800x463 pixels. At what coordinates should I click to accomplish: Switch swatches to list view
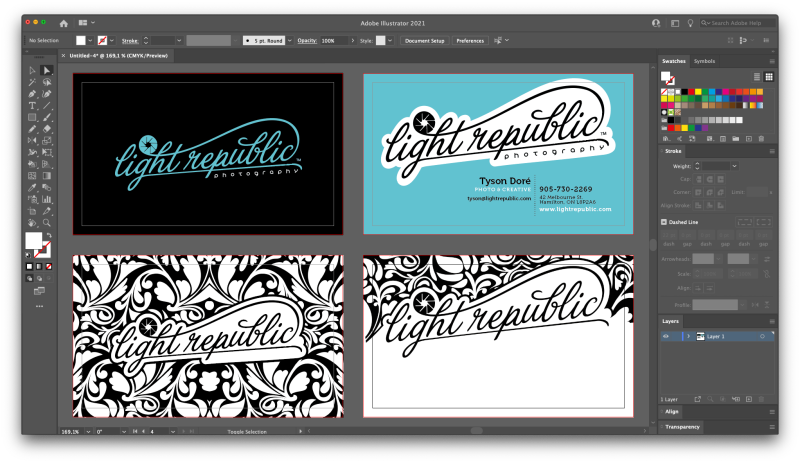point(757,77)
